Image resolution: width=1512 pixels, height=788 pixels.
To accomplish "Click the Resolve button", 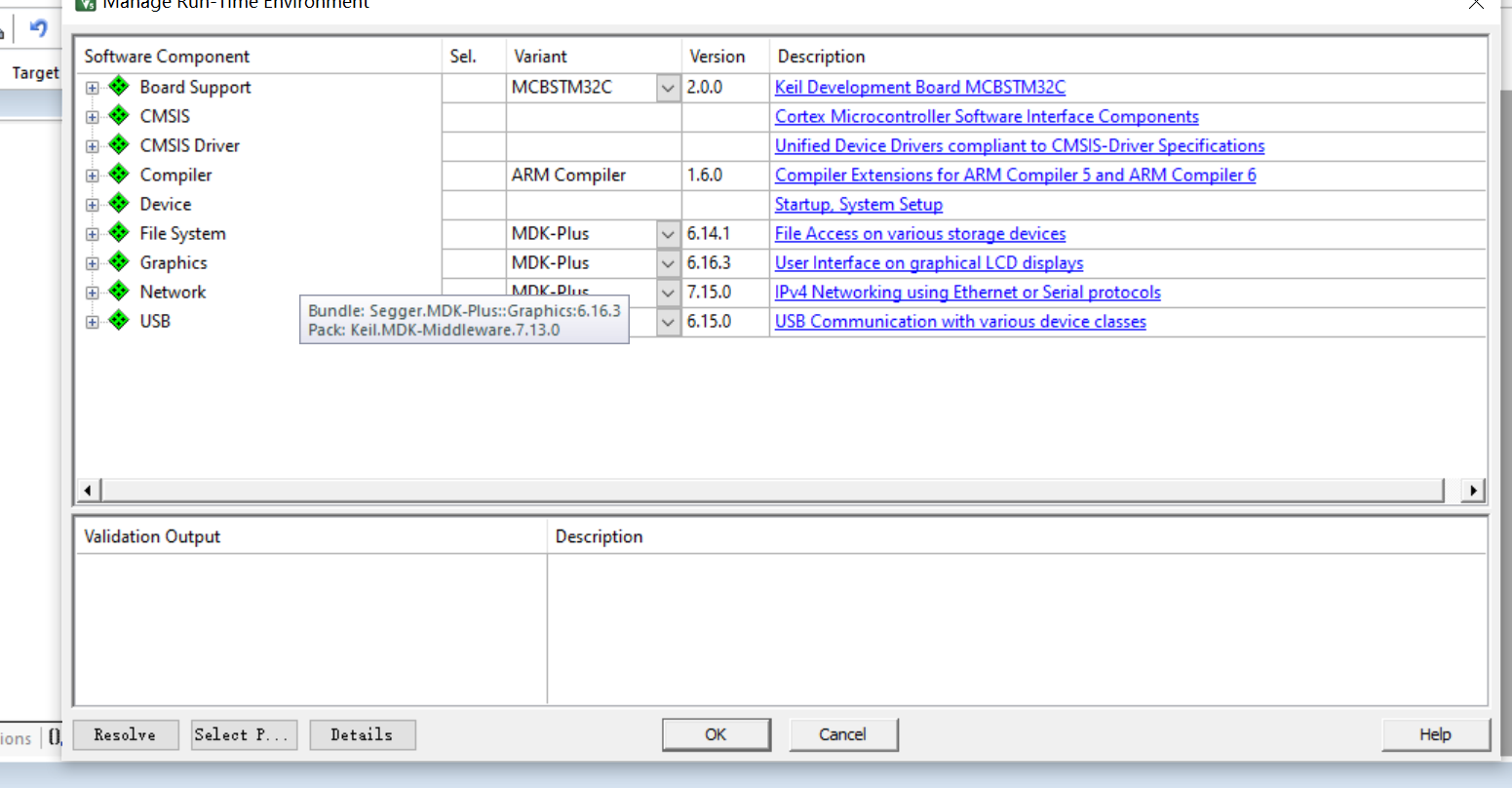I will [125, 734].
